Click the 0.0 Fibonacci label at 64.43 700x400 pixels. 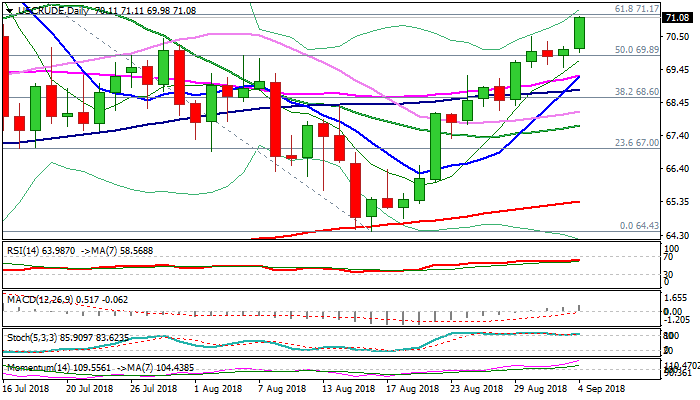point(637,225)
